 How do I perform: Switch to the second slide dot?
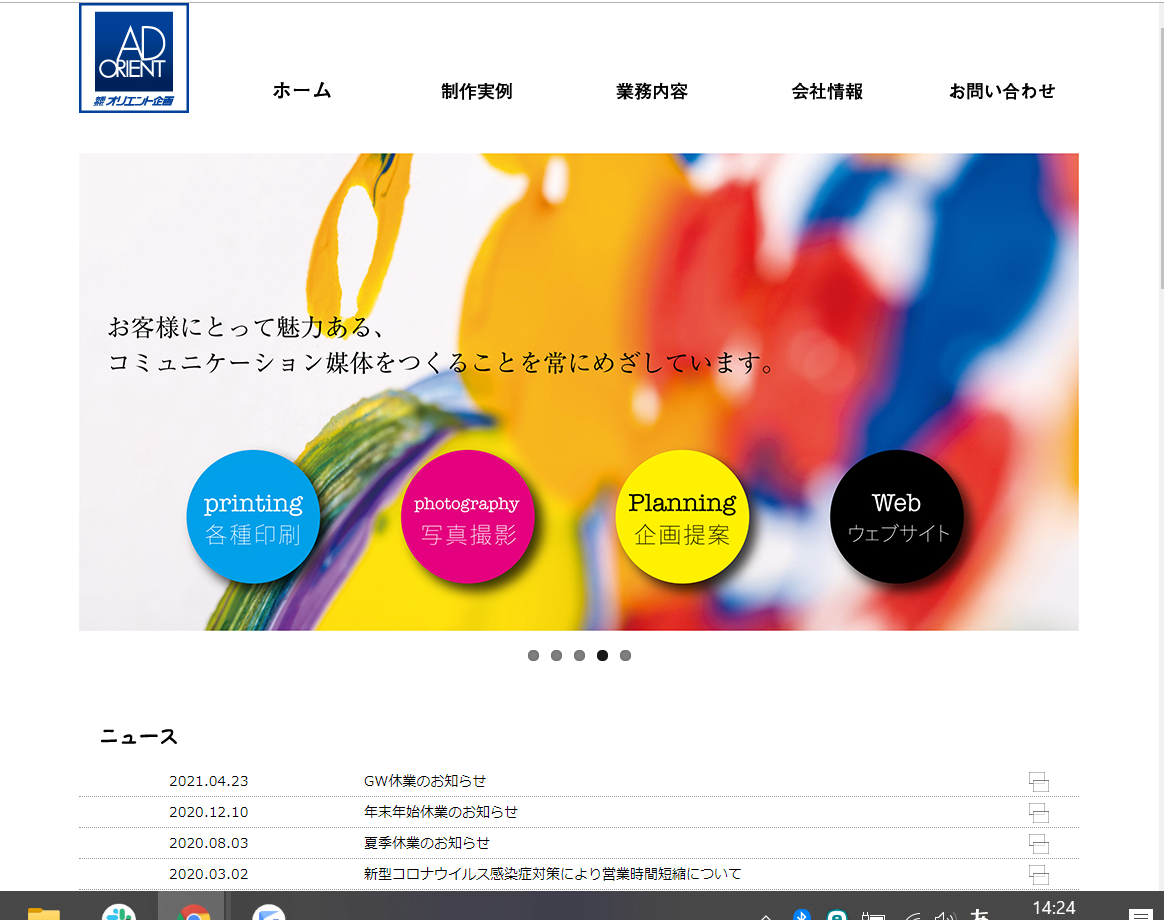pos(556,656)
